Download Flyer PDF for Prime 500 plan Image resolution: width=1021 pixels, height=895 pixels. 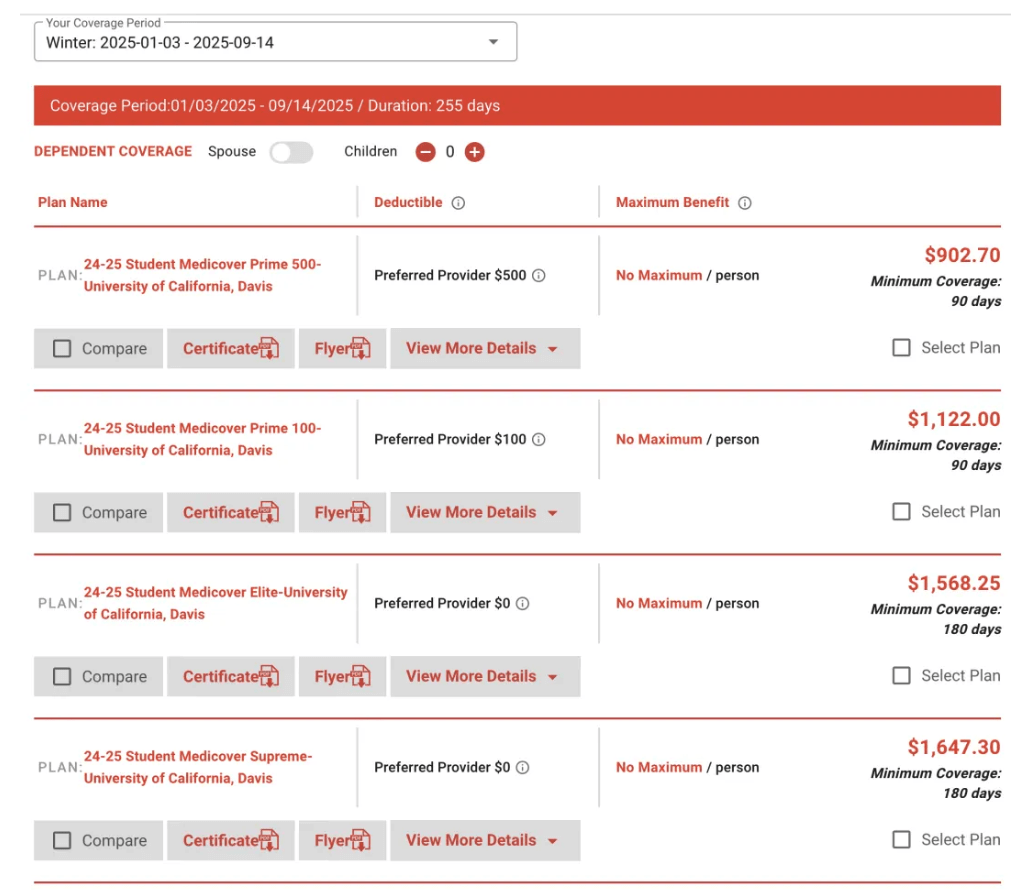(343, 348)
